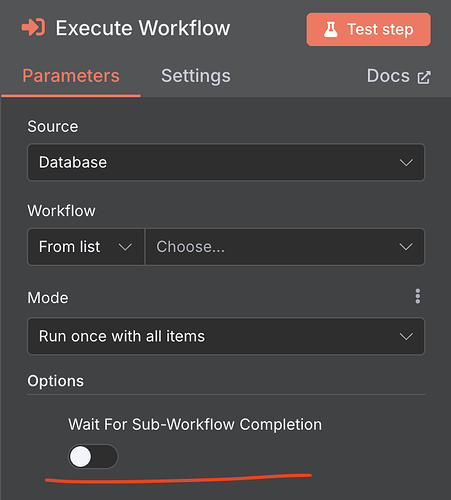Click the chevron arrow in Mode field
The height and width of the screenshot is (500, 451).
click(406, 336)
